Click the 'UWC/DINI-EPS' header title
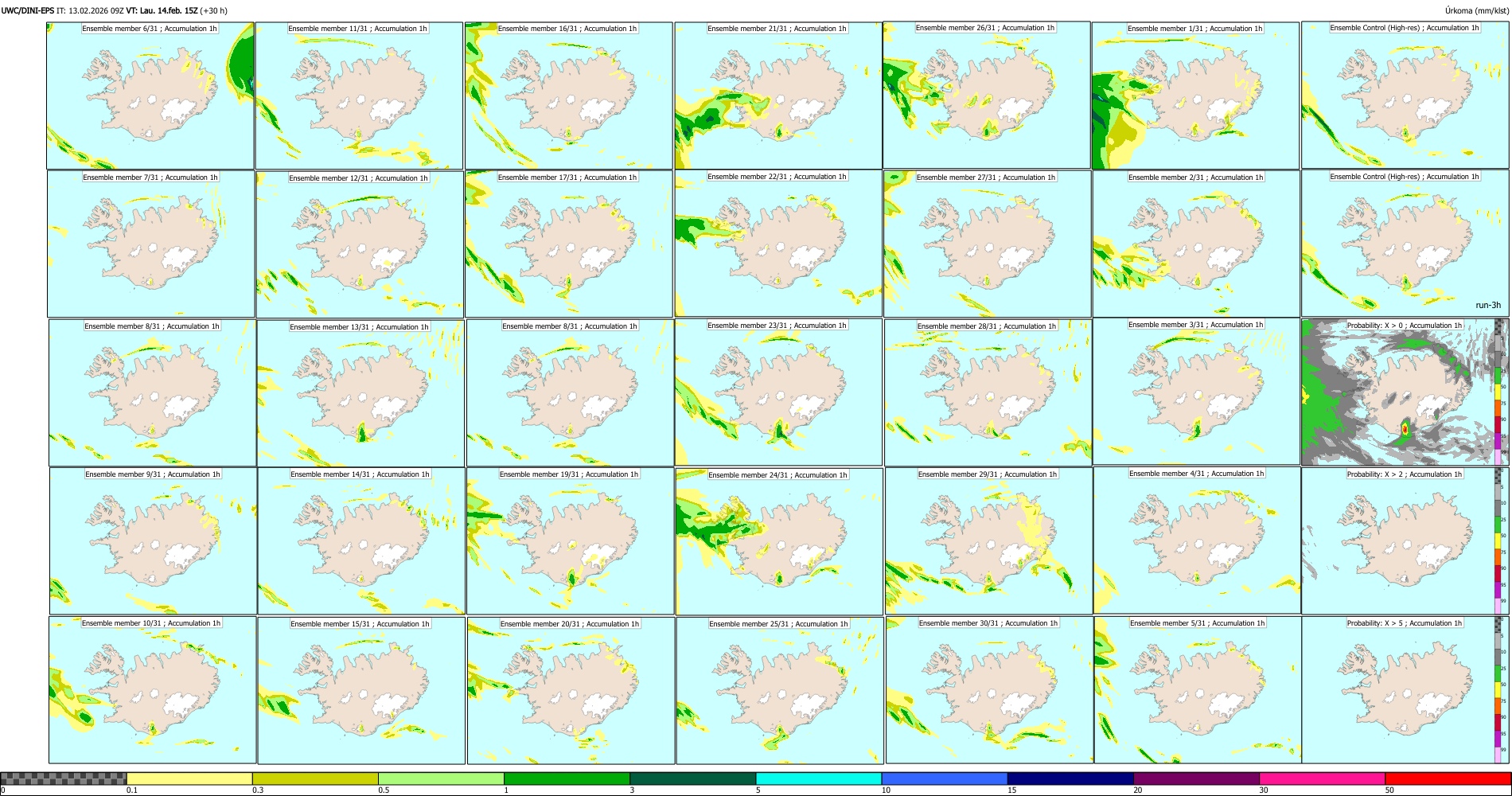 [28, 10]
